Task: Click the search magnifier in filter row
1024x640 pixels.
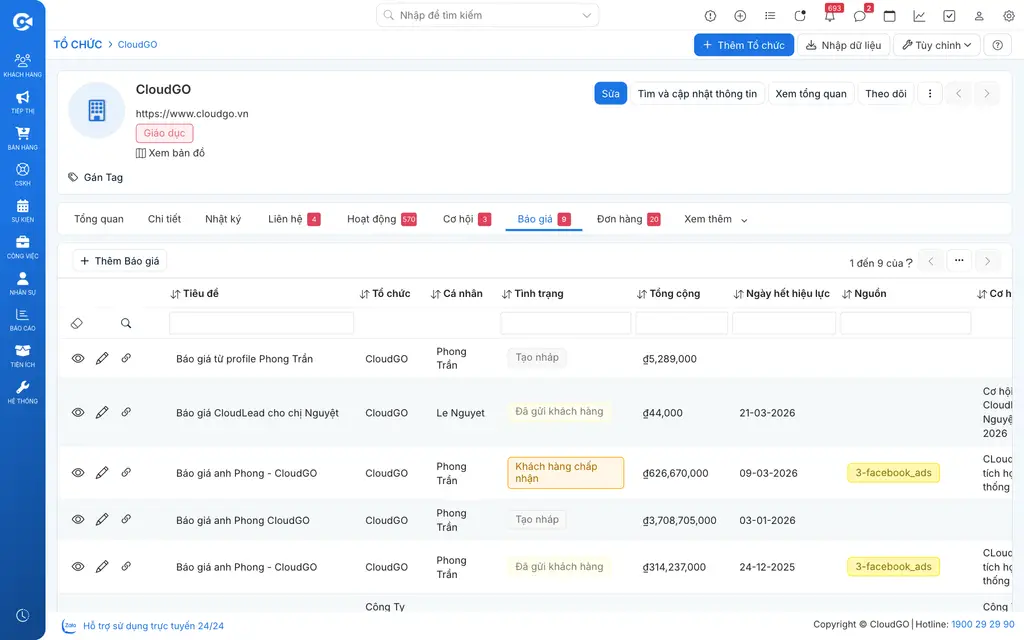Action: (x=126, y=323)
